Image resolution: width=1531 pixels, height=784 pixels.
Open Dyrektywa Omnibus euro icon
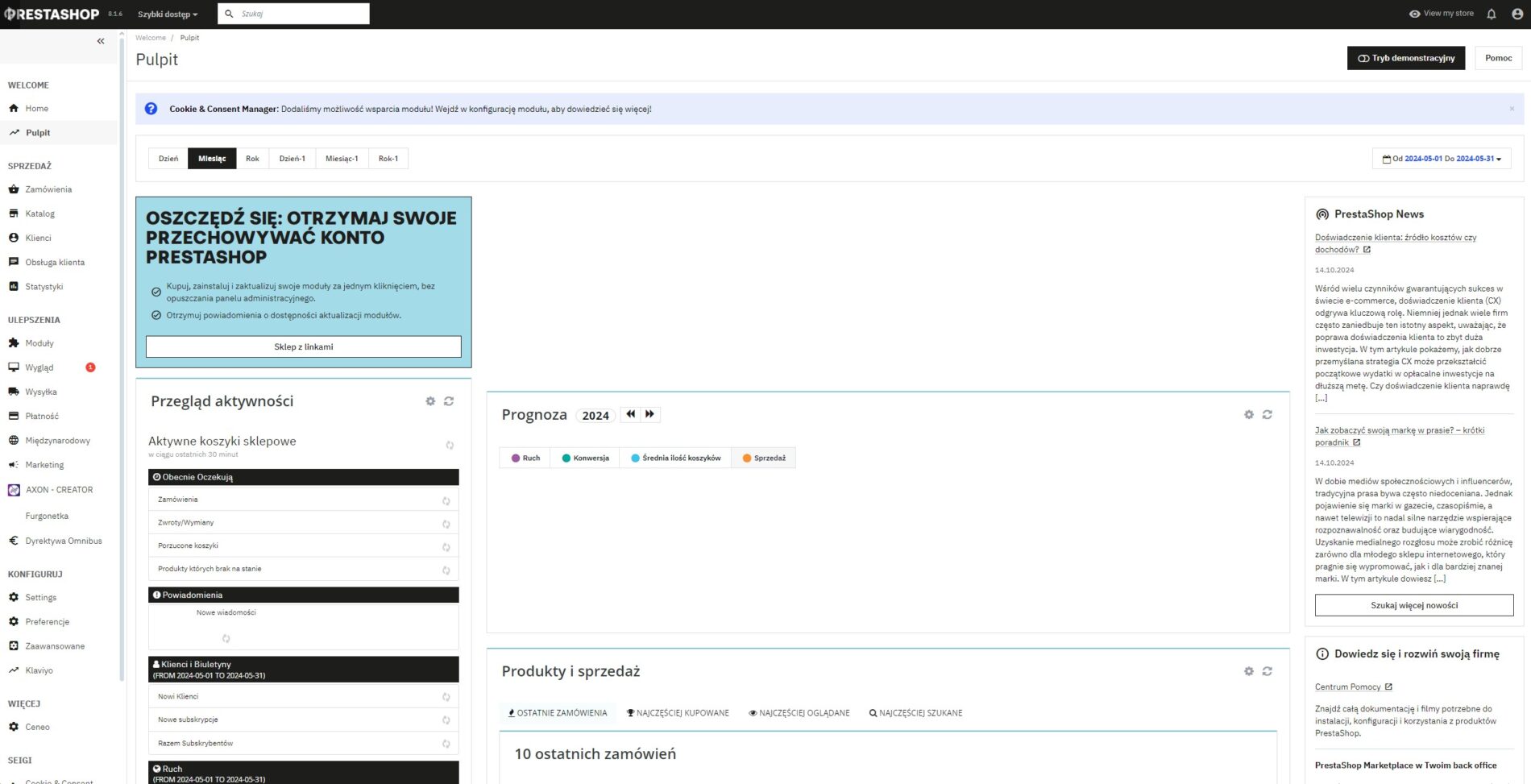pos(14,541)
